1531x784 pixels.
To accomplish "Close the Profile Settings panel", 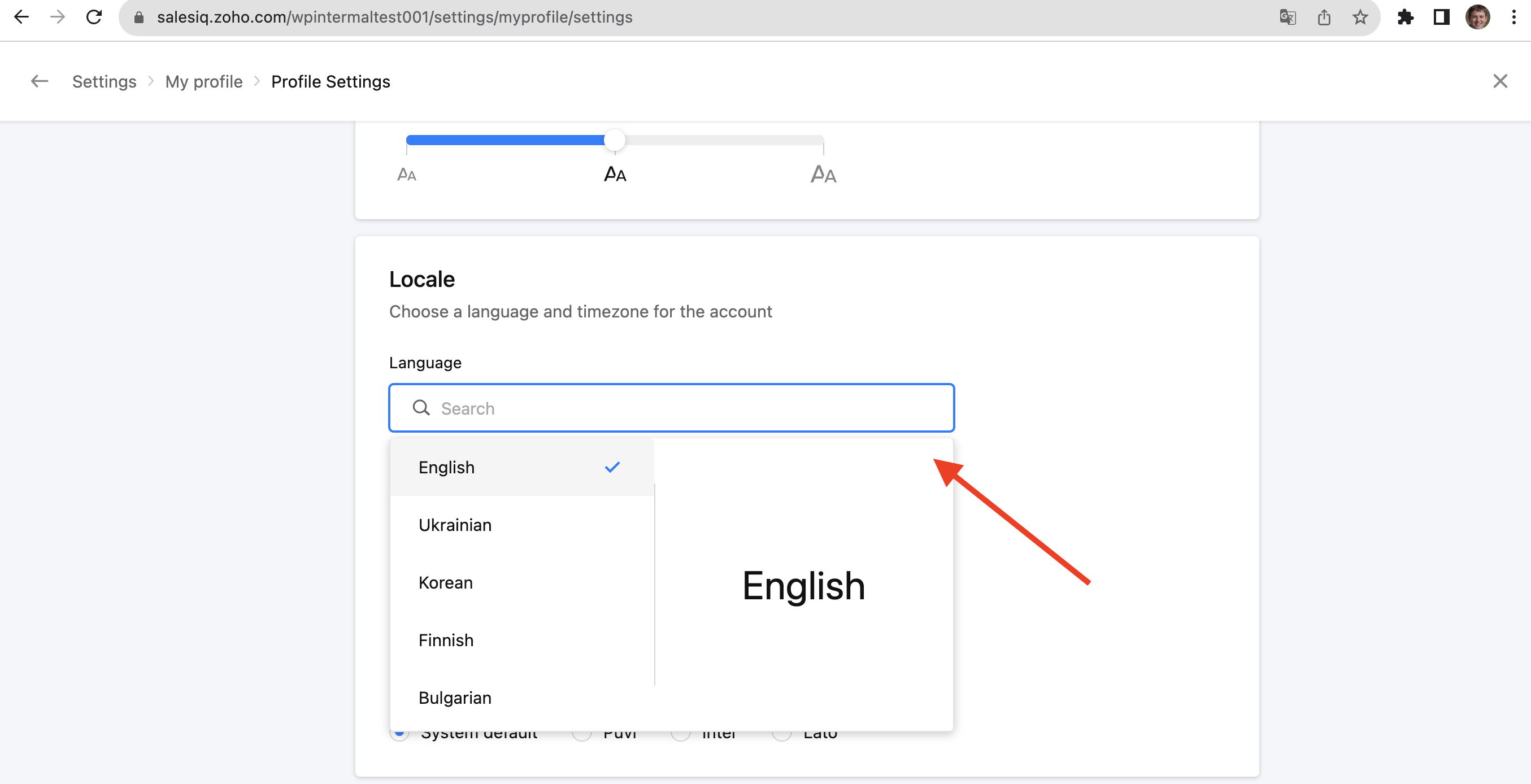I will [x=1500, y=81].
